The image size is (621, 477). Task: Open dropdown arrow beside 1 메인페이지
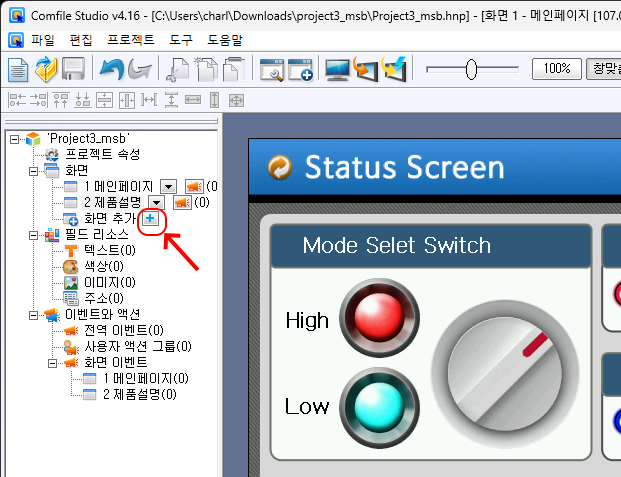click(x=168, y=186)
